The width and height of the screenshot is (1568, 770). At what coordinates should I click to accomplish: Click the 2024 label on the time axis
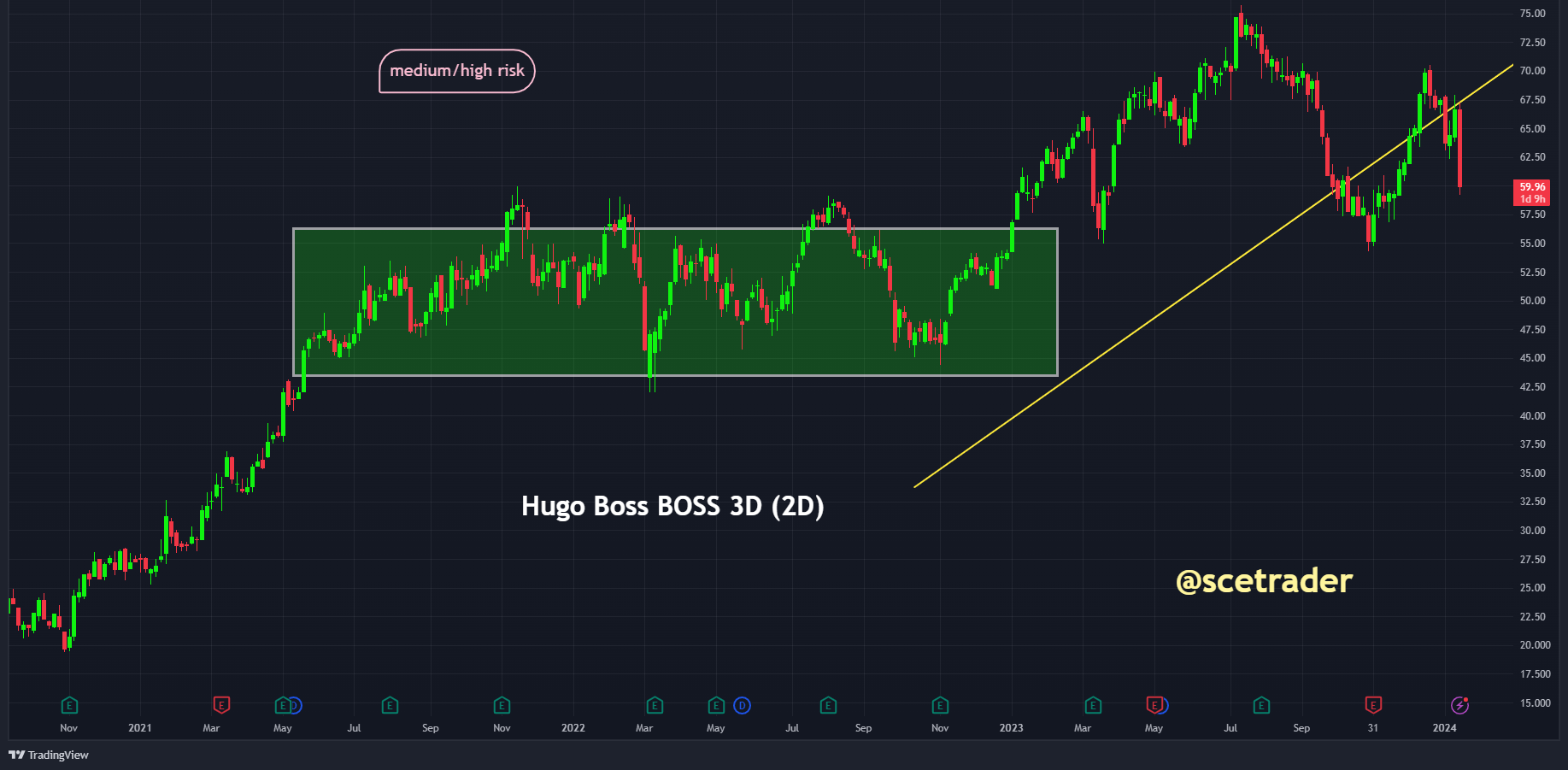pyautogui.click(x=1445, y=728)
